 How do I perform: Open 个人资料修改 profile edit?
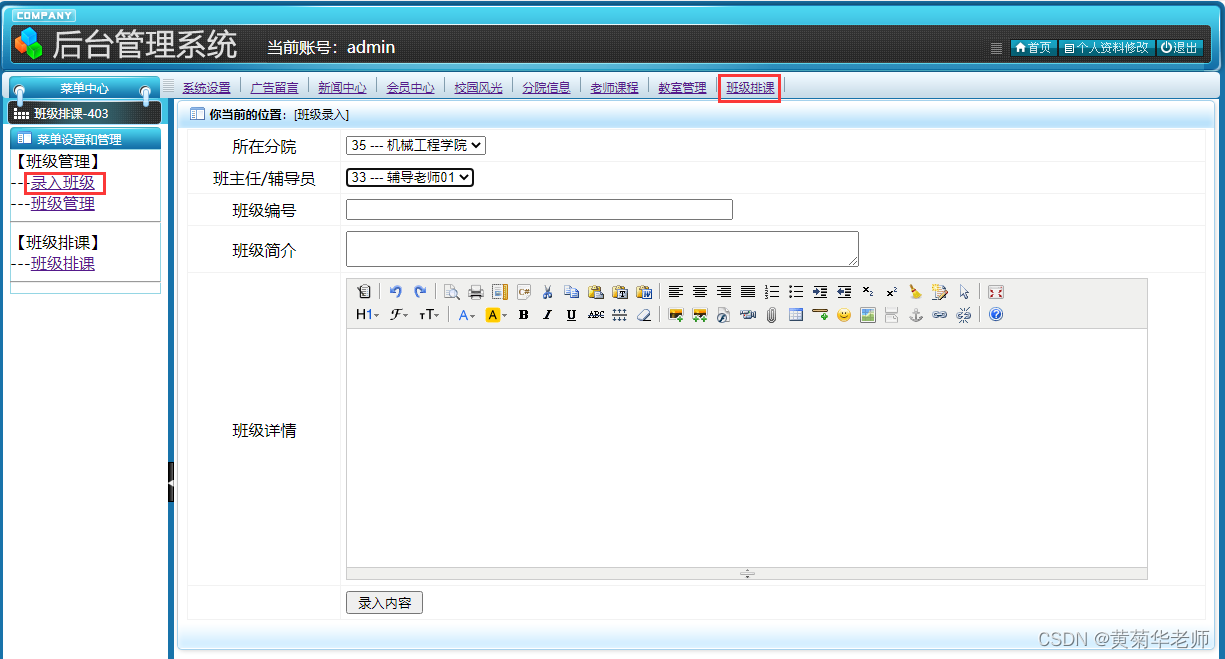point(1106,47)
